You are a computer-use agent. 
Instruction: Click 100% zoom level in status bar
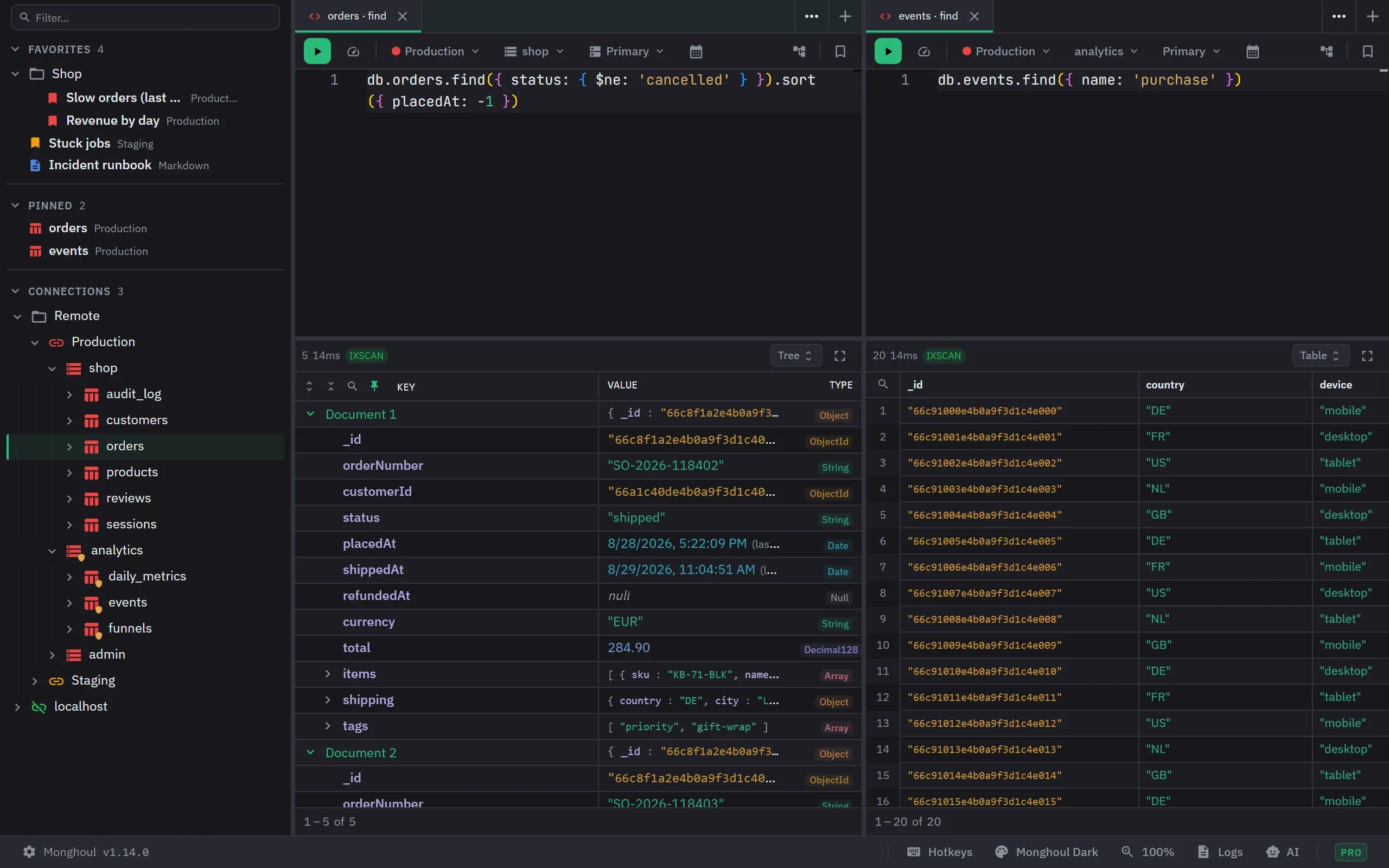(1148, 852)
